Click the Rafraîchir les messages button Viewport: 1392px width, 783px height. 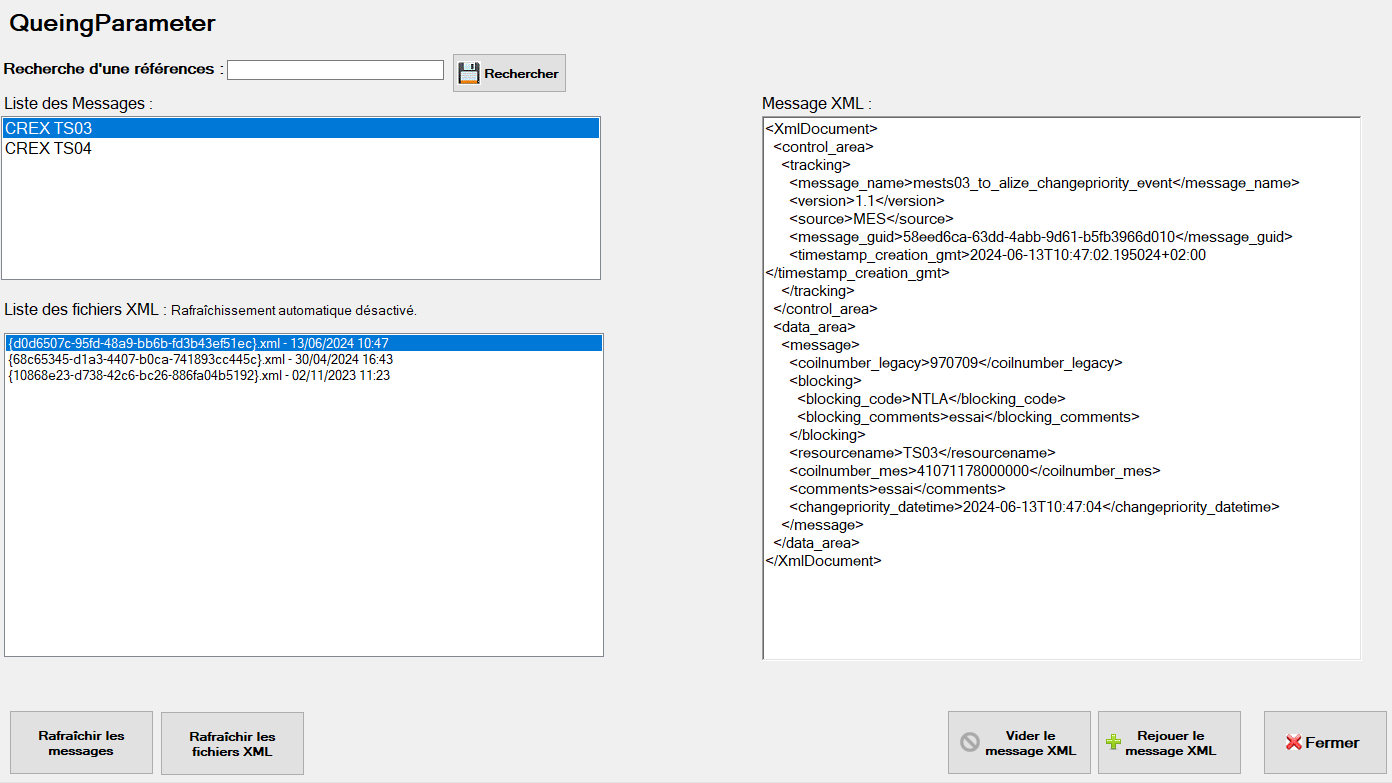80,742
